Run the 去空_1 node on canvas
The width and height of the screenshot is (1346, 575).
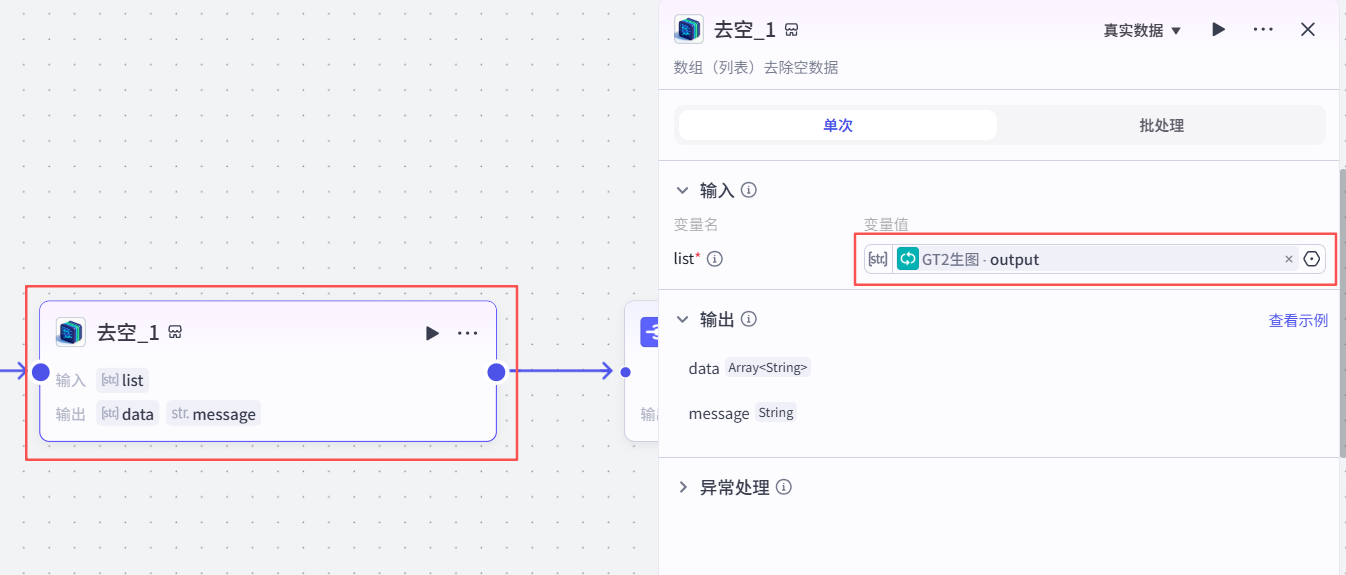click(x=432, y=333)
